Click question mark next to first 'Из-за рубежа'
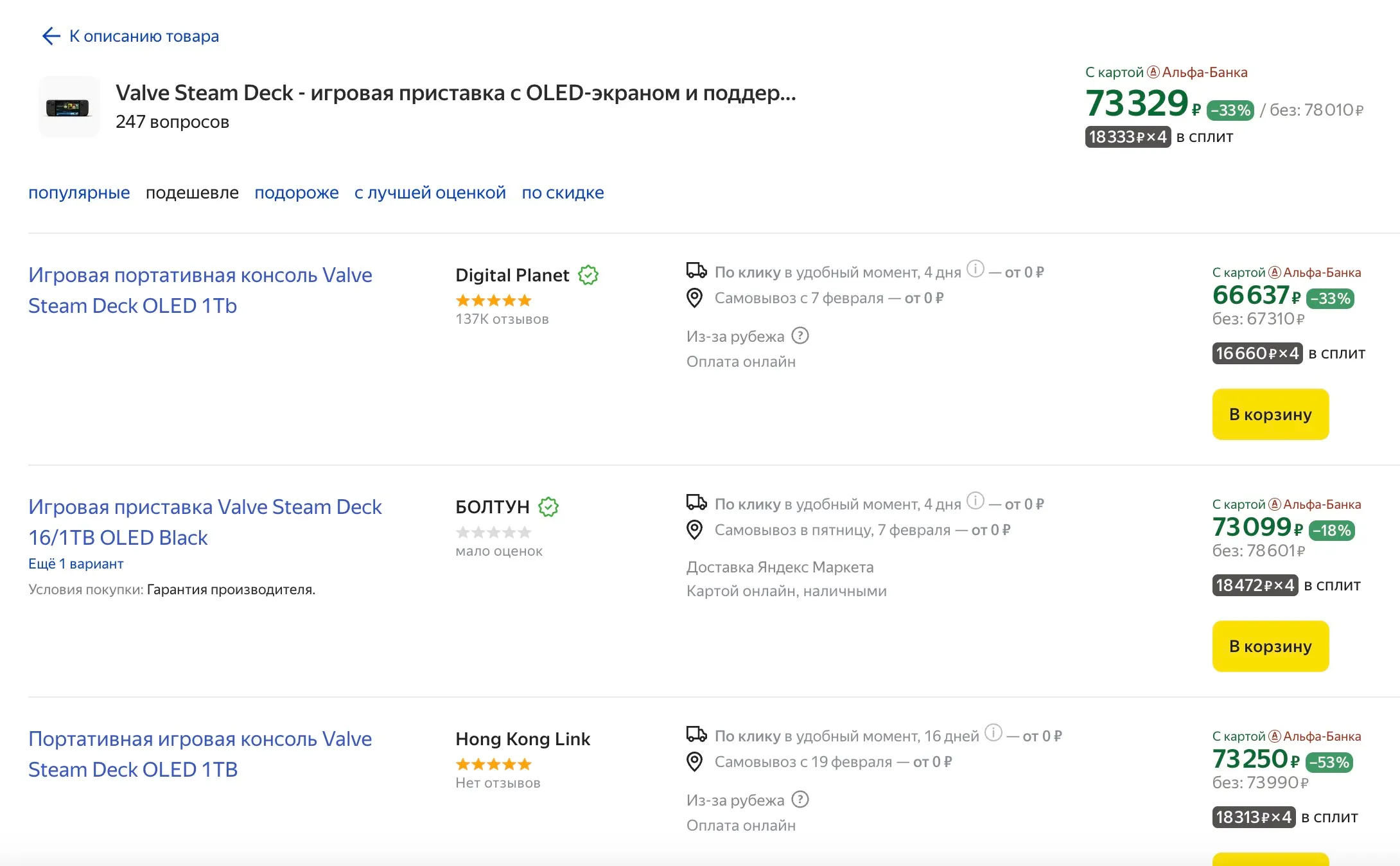1400x866 pixels. click(x=800, y=335)
